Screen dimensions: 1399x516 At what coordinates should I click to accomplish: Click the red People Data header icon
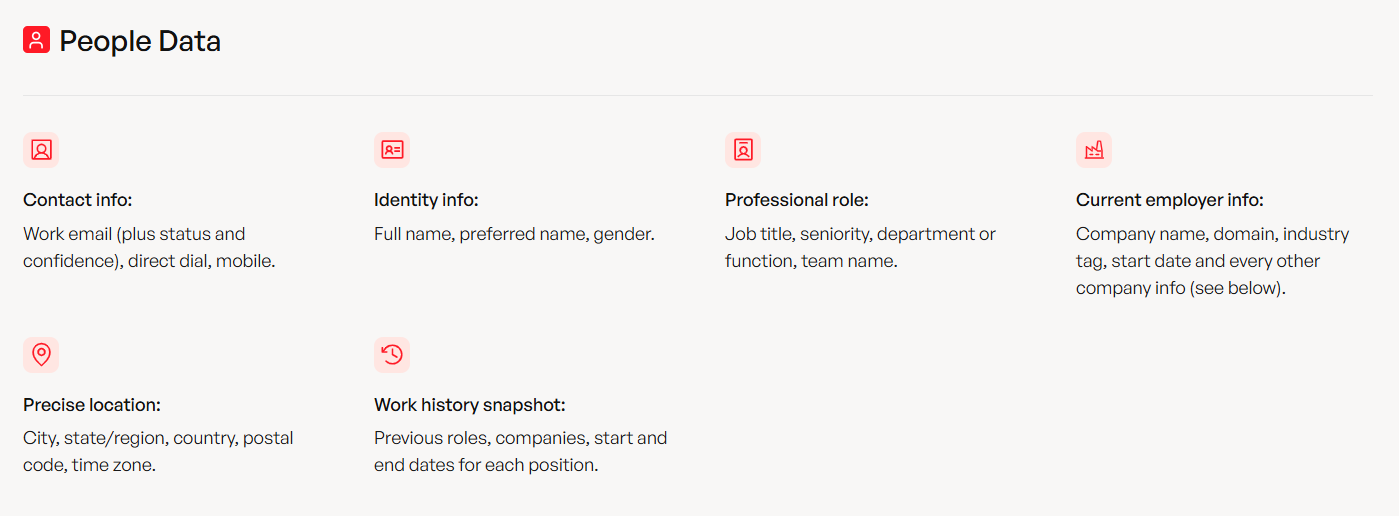(x=36, y=40)
